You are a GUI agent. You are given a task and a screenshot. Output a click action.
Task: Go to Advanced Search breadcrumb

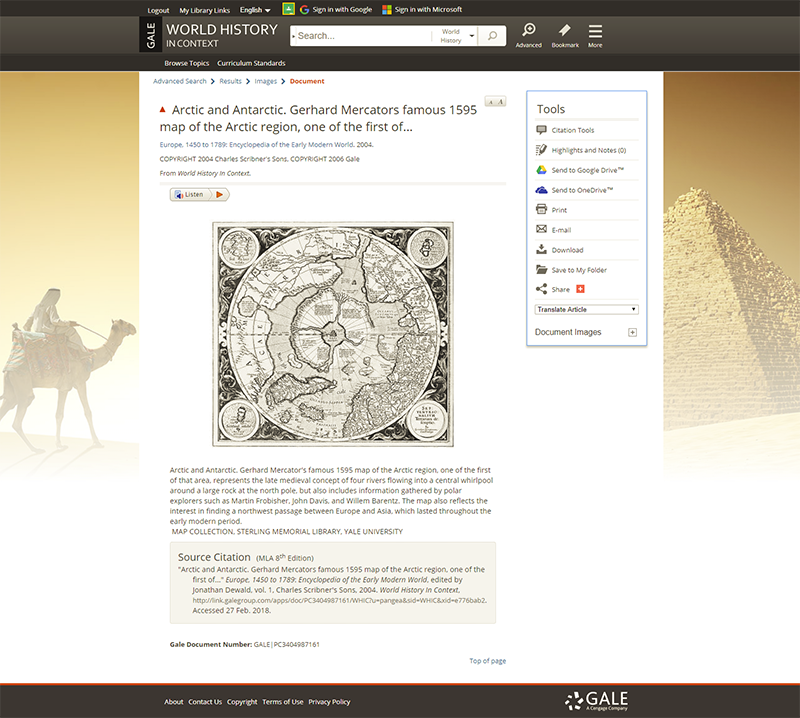[180, 81]
